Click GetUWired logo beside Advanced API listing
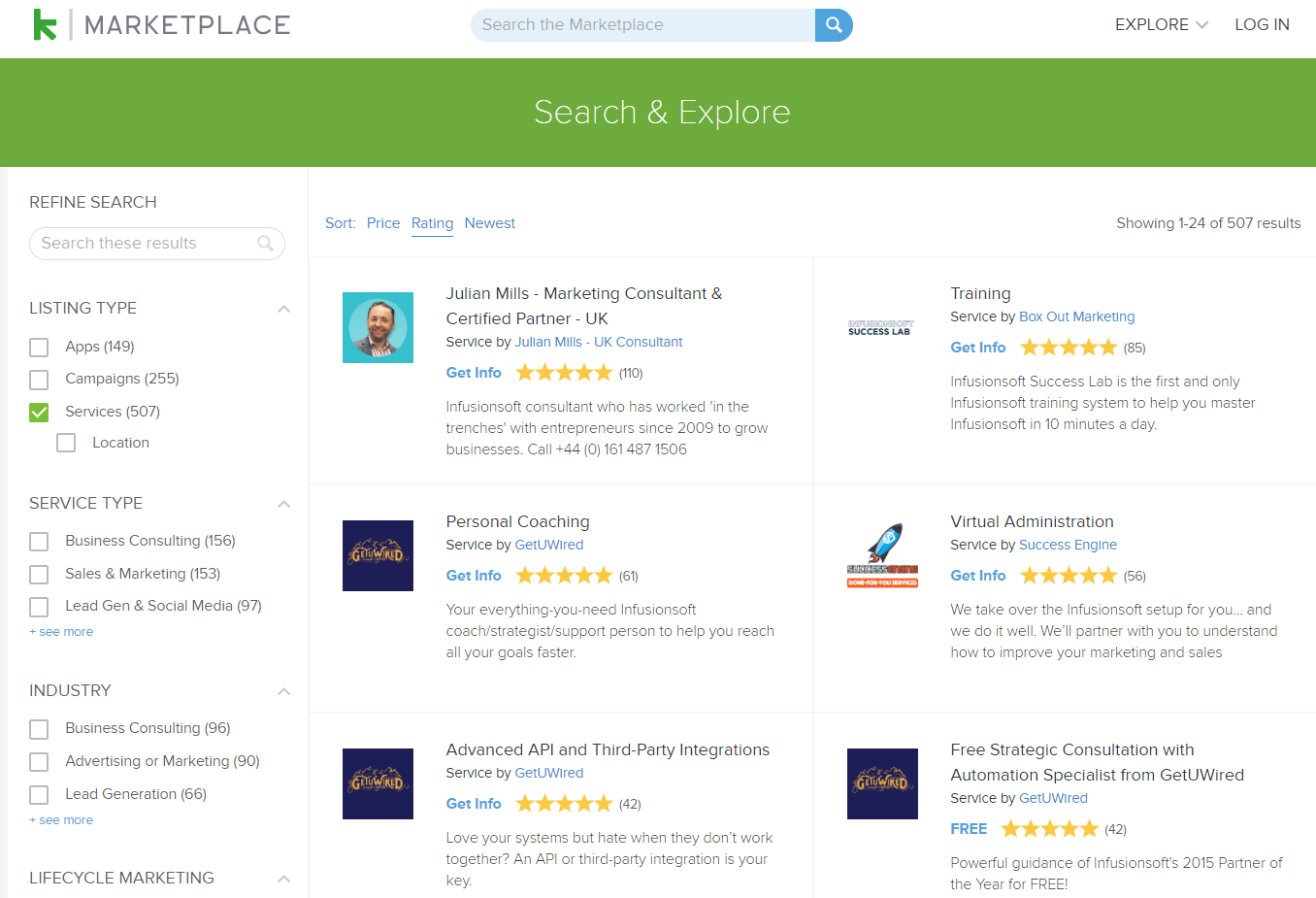 click(x=378, y=783)
